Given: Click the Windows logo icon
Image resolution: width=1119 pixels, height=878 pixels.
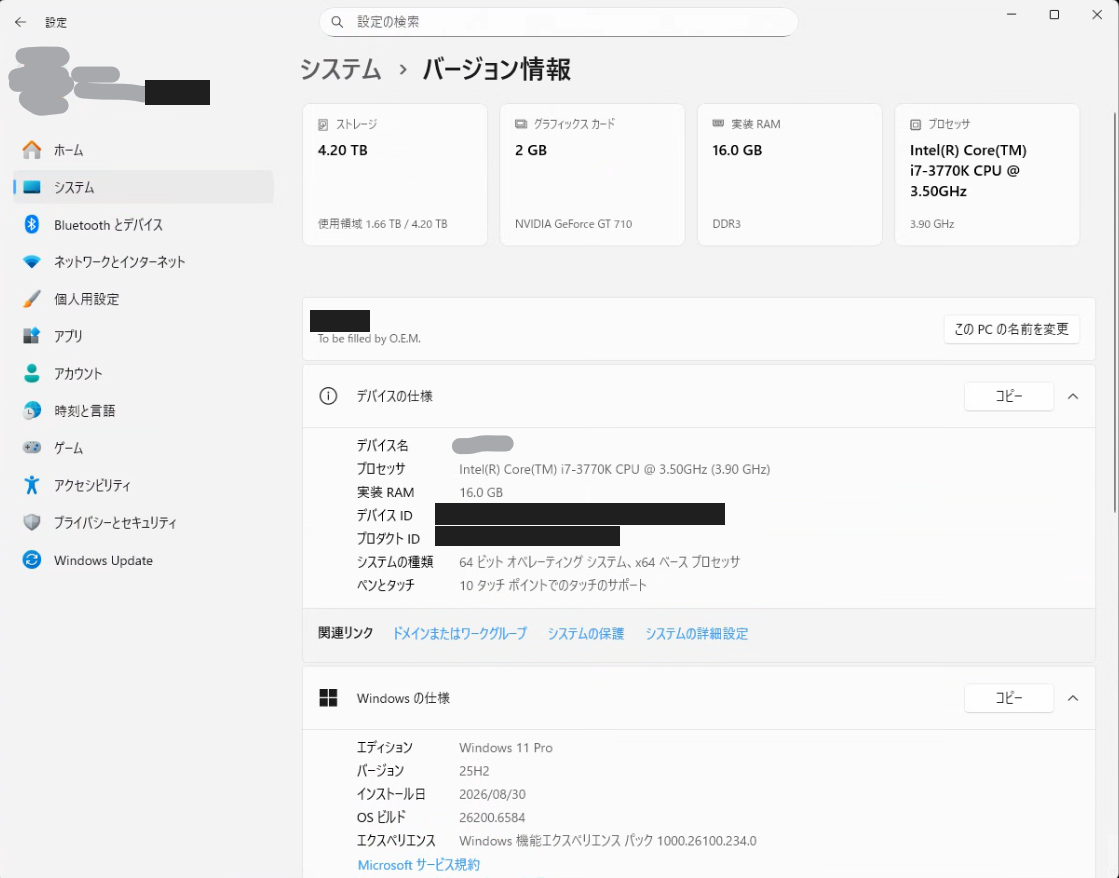Looking at the screenshot, I should (328, 698).
